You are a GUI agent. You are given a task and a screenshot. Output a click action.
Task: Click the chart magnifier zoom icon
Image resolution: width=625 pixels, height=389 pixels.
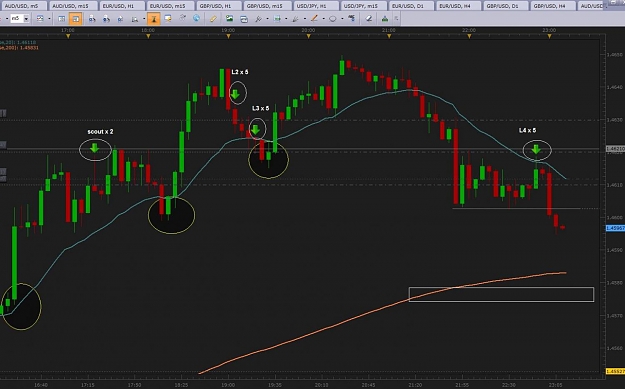(135, 19)
